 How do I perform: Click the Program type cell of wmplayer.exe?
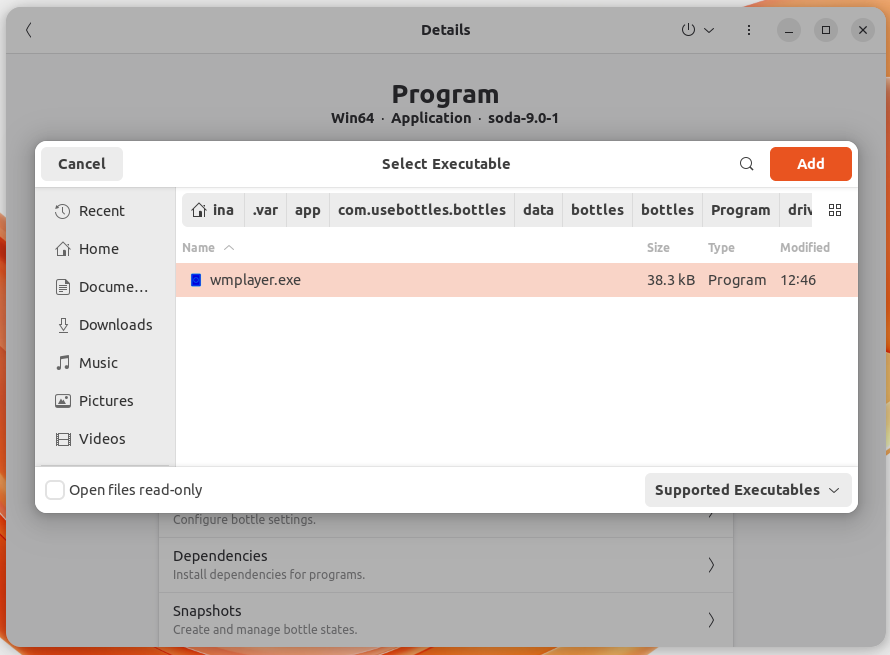click(x=737, y=280)
